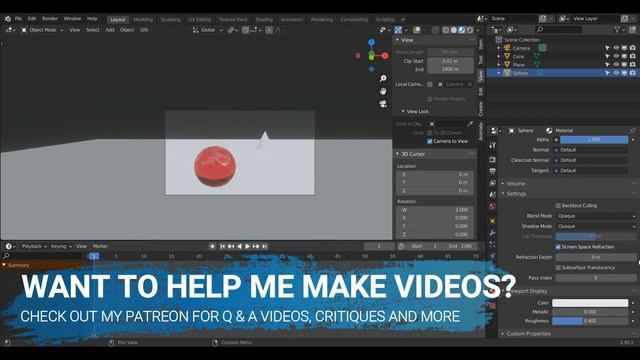Open the View Layer properties tab icon
Viewport: 640px width, 360px height.
492,183
